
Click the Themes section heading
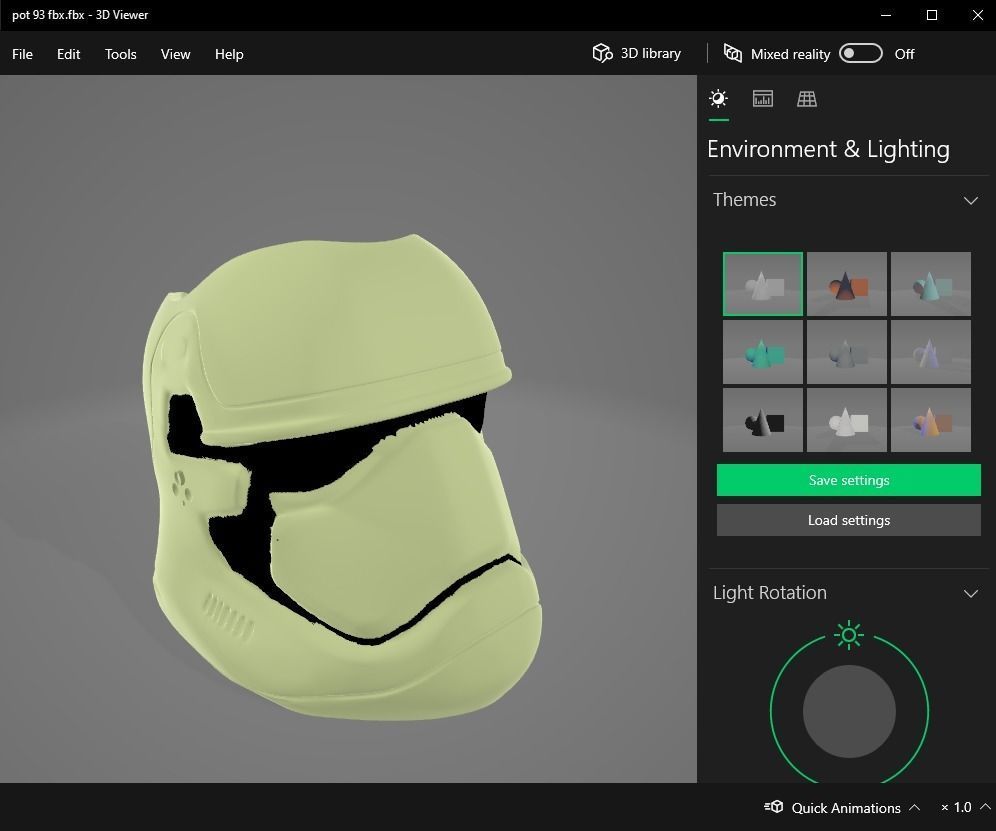point(744,199)
